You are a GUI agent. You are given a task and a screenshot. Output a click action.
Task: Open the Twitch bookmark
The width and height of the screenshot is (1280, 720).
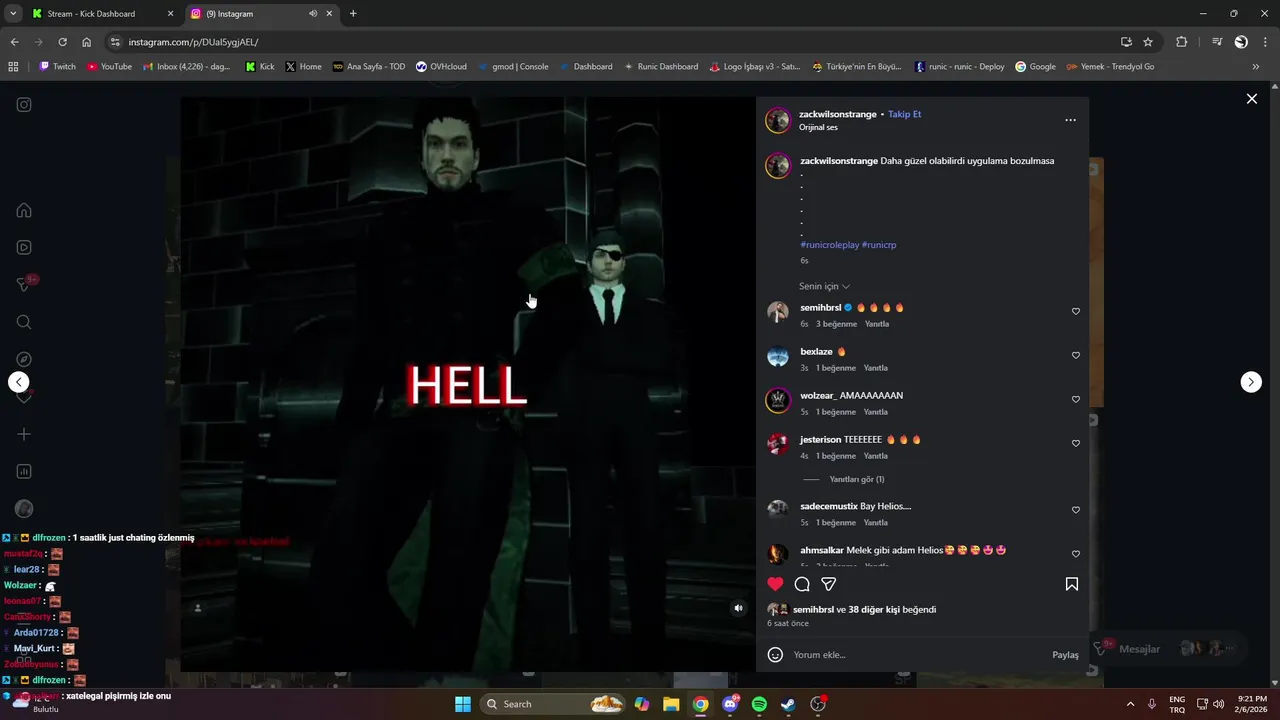pos(57,67)
